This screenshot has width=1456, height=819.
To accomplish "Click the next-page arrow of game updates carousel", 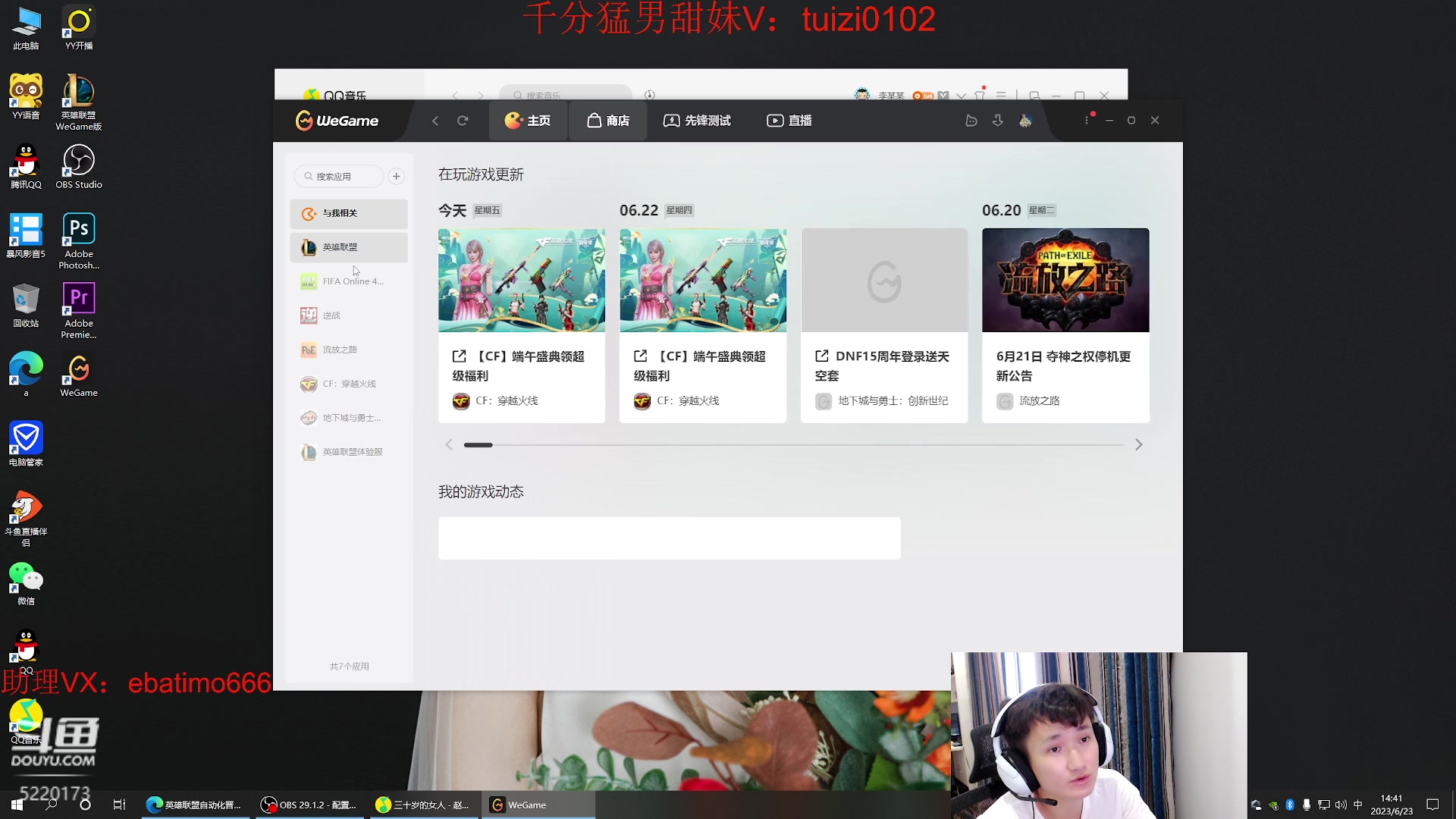I will click(1137, 444).
